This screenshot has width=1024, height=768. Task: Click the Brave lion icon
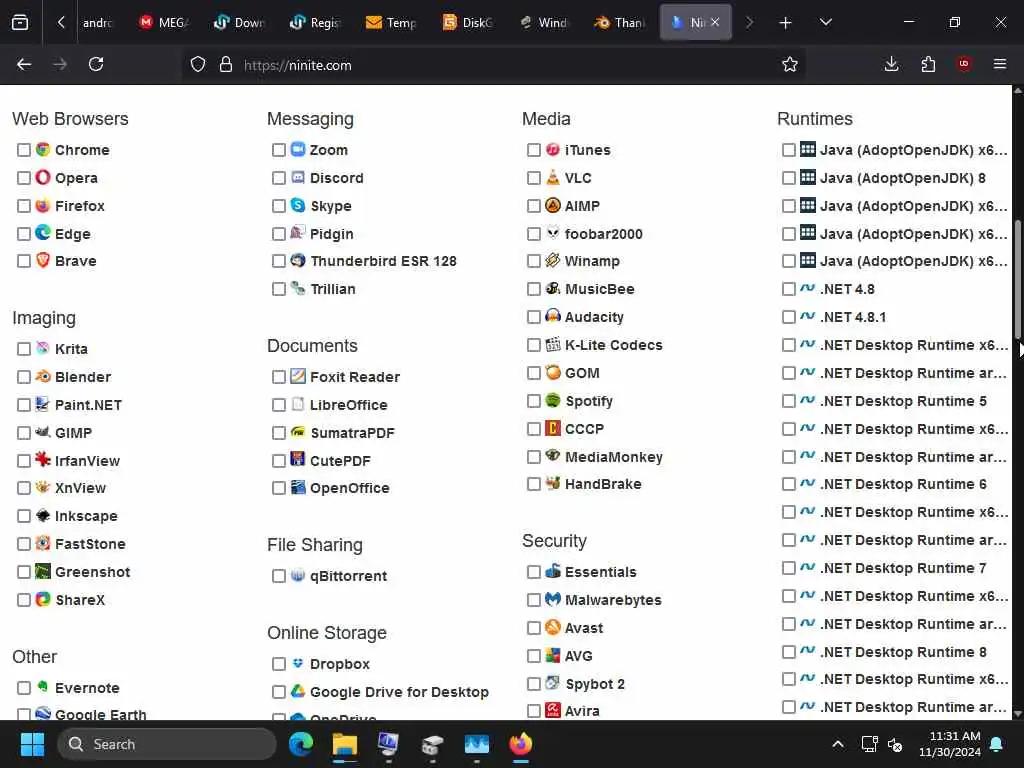pyautogui.click(x=43, y=261)
